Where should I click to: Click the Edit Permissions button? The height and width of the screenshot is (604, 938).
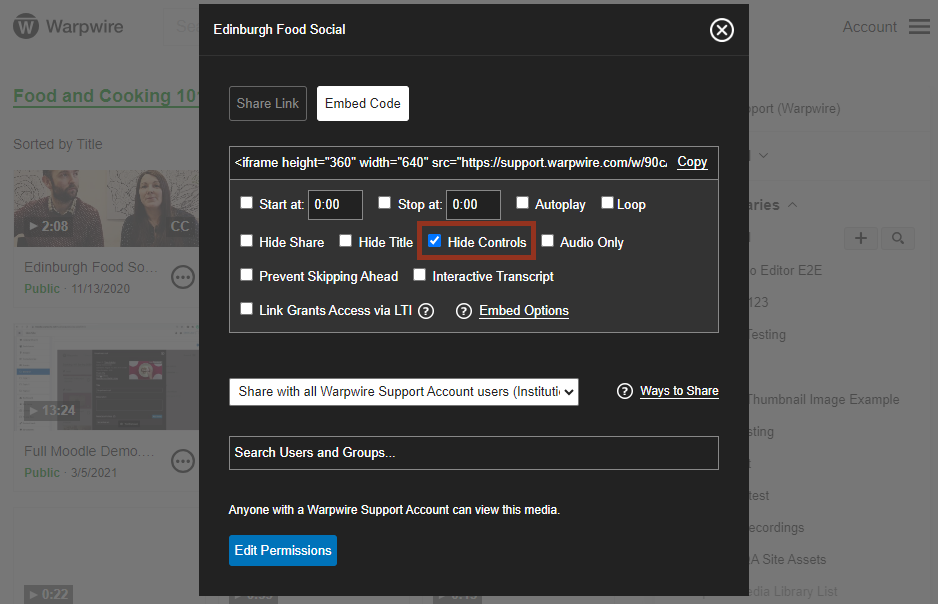283,550
